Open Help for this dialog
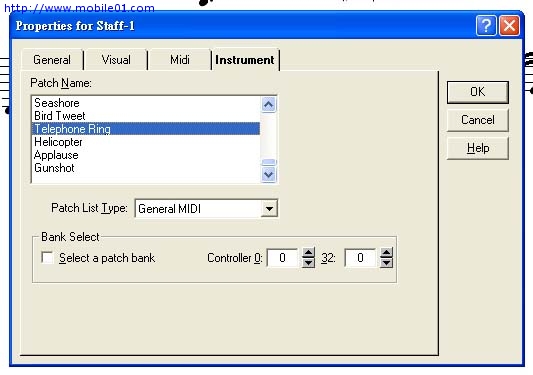 coord(478,148)
